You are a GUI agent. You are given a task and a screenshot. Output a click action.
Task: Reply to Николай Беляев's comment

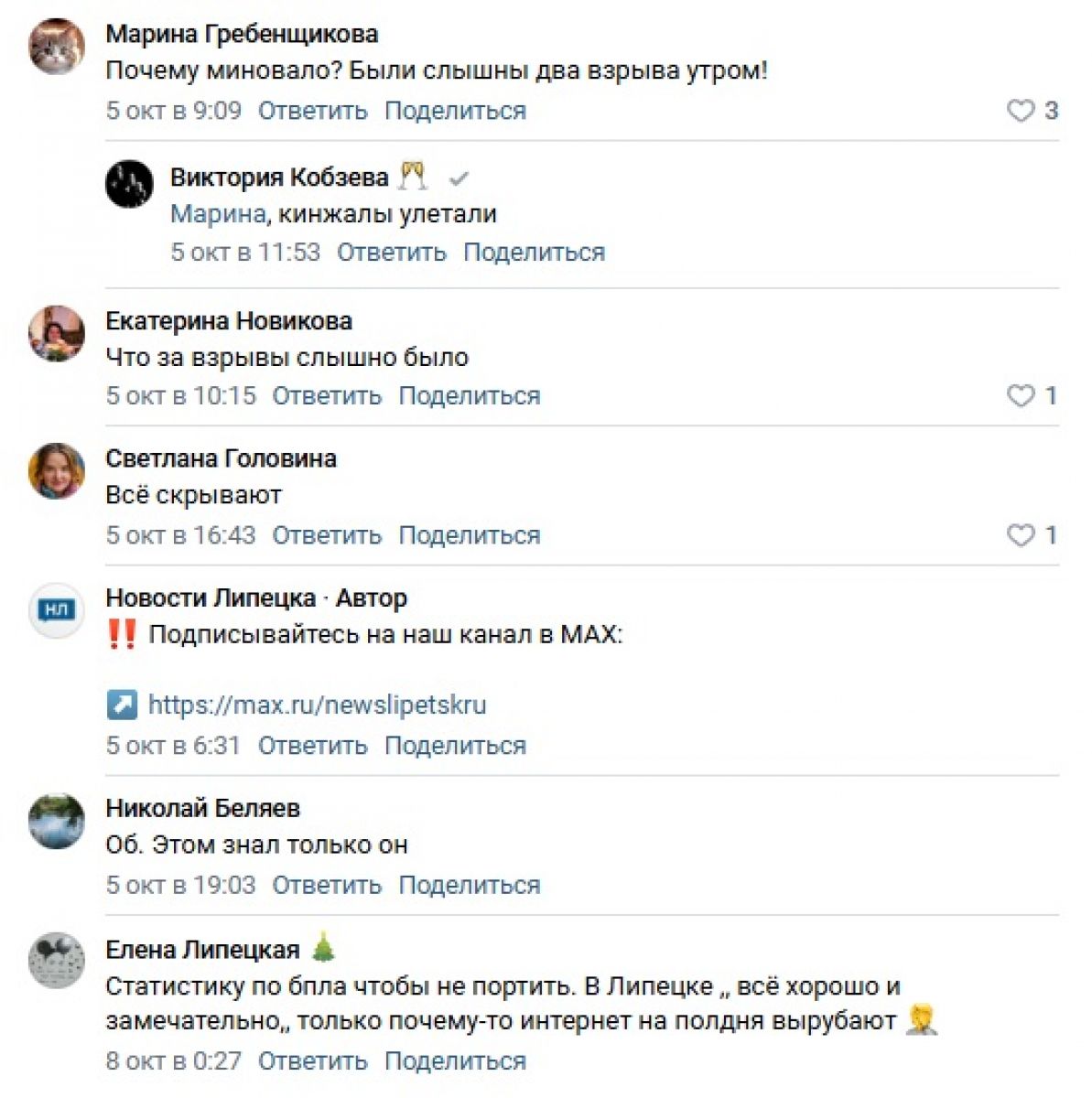click(x=327, y=886)
